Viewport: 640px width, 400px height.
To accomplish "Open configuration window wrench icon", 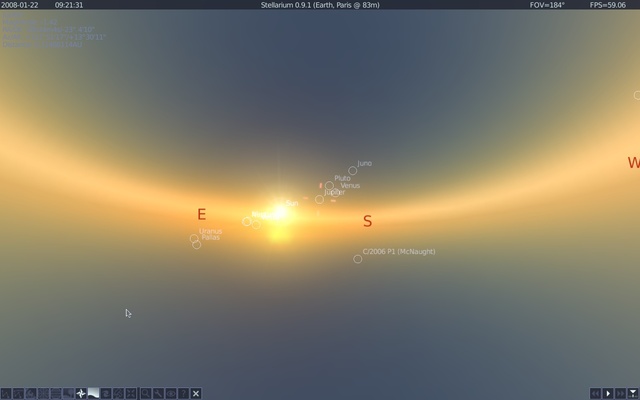I will 158,393.
